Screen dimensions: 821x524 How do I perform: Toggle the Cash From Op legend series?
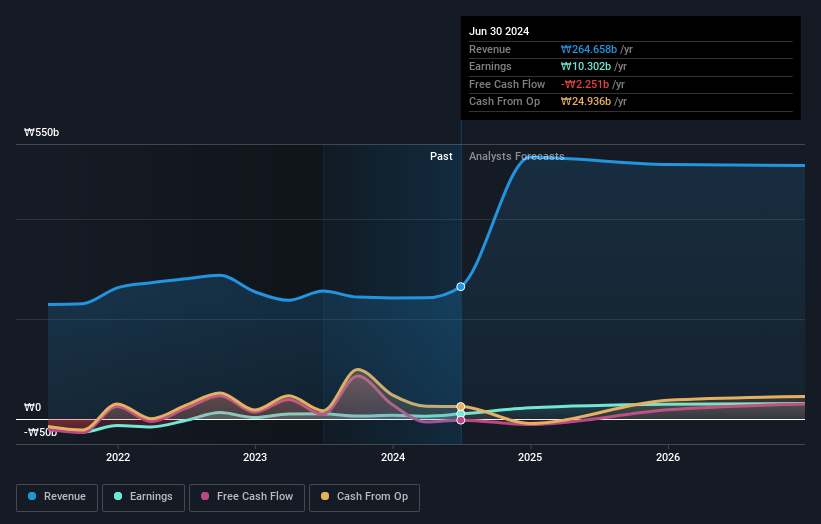point(364,497)
